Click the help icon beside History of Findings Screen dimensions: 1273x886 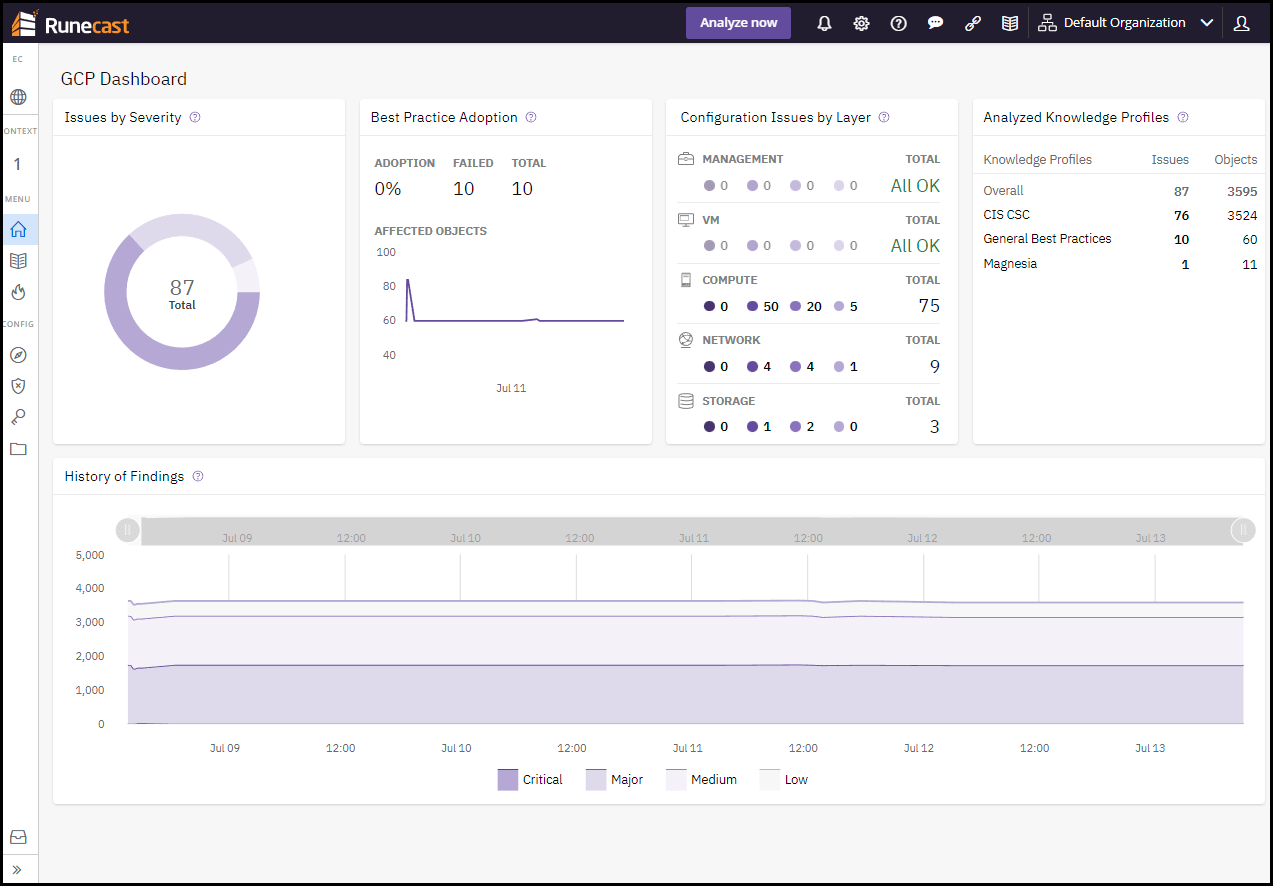(x=198, y=476)
